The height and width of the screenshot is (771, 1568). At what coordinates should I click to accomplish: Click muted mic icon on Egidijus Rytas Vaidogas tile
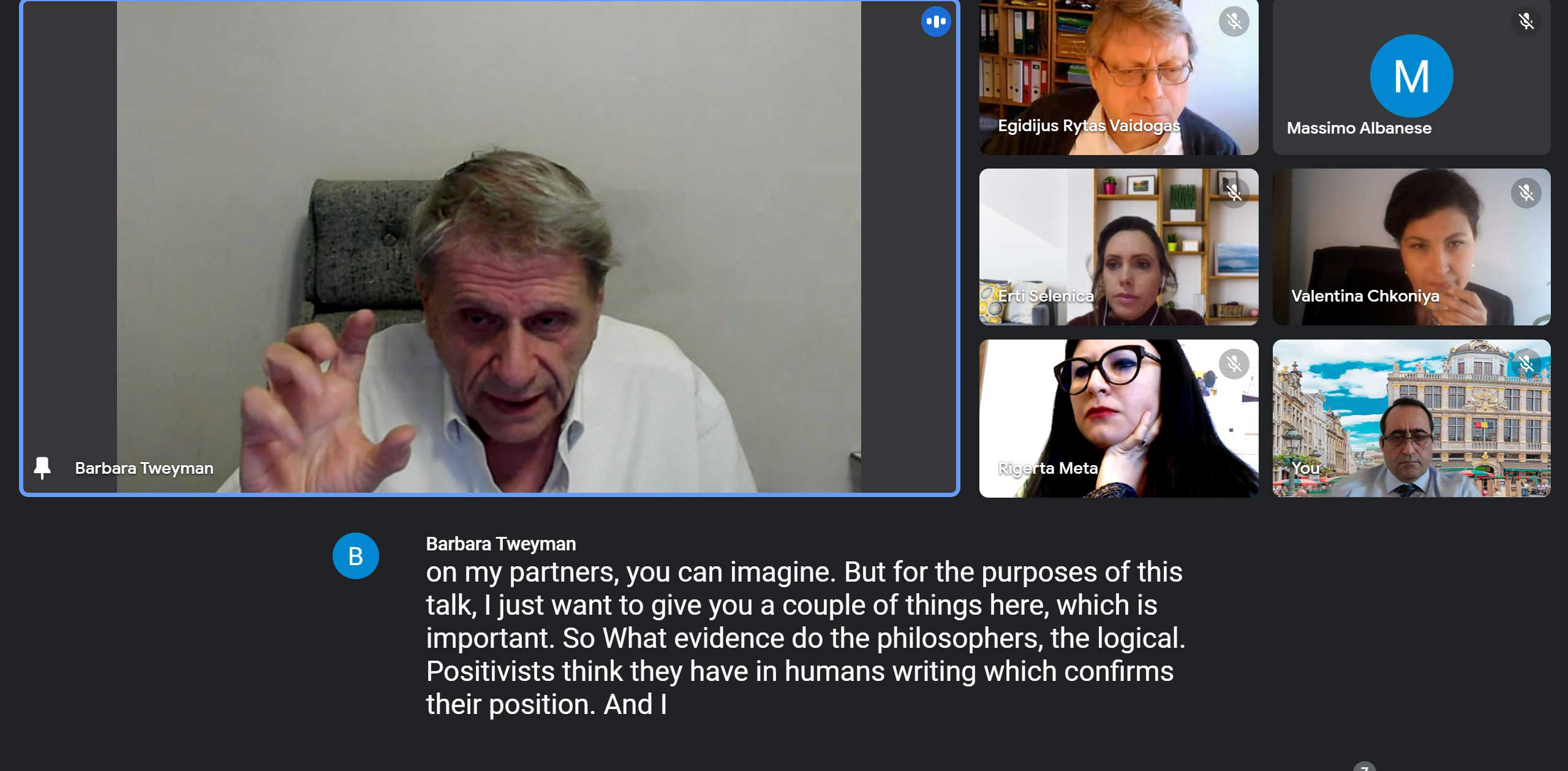point(1234,21)
